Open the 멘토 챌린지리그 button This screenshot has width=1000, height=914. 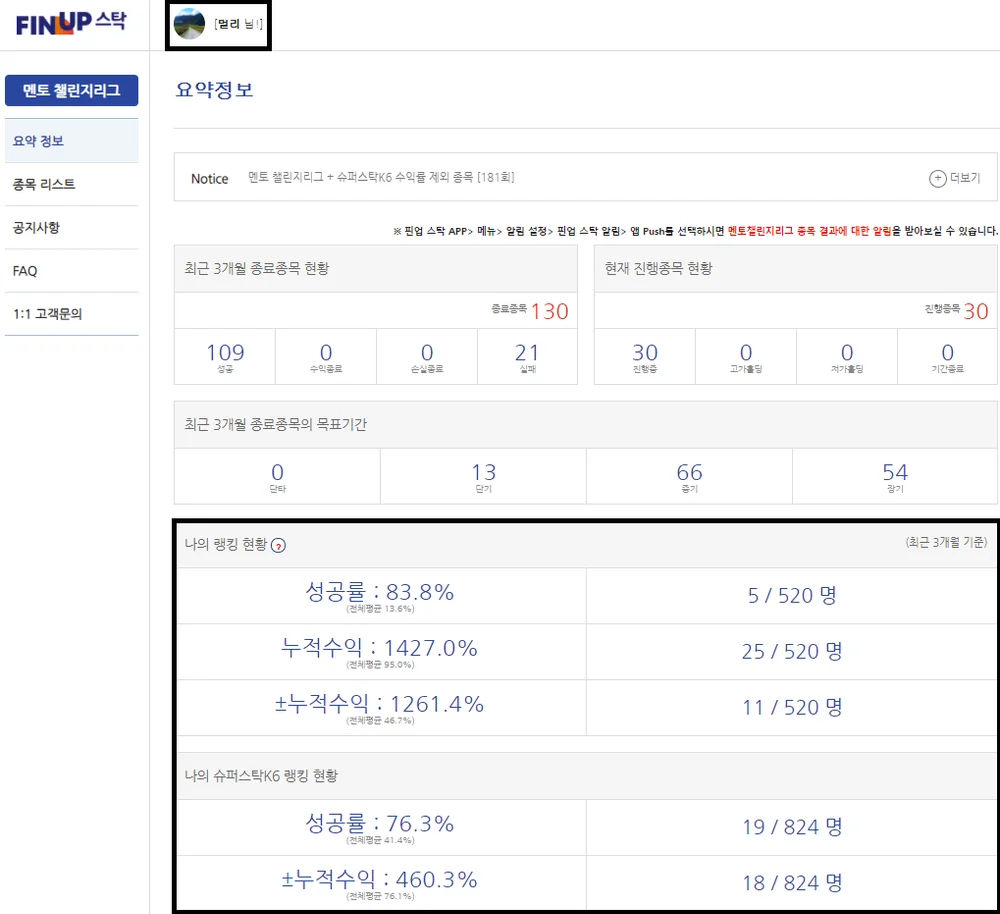[x=72, y=91]
